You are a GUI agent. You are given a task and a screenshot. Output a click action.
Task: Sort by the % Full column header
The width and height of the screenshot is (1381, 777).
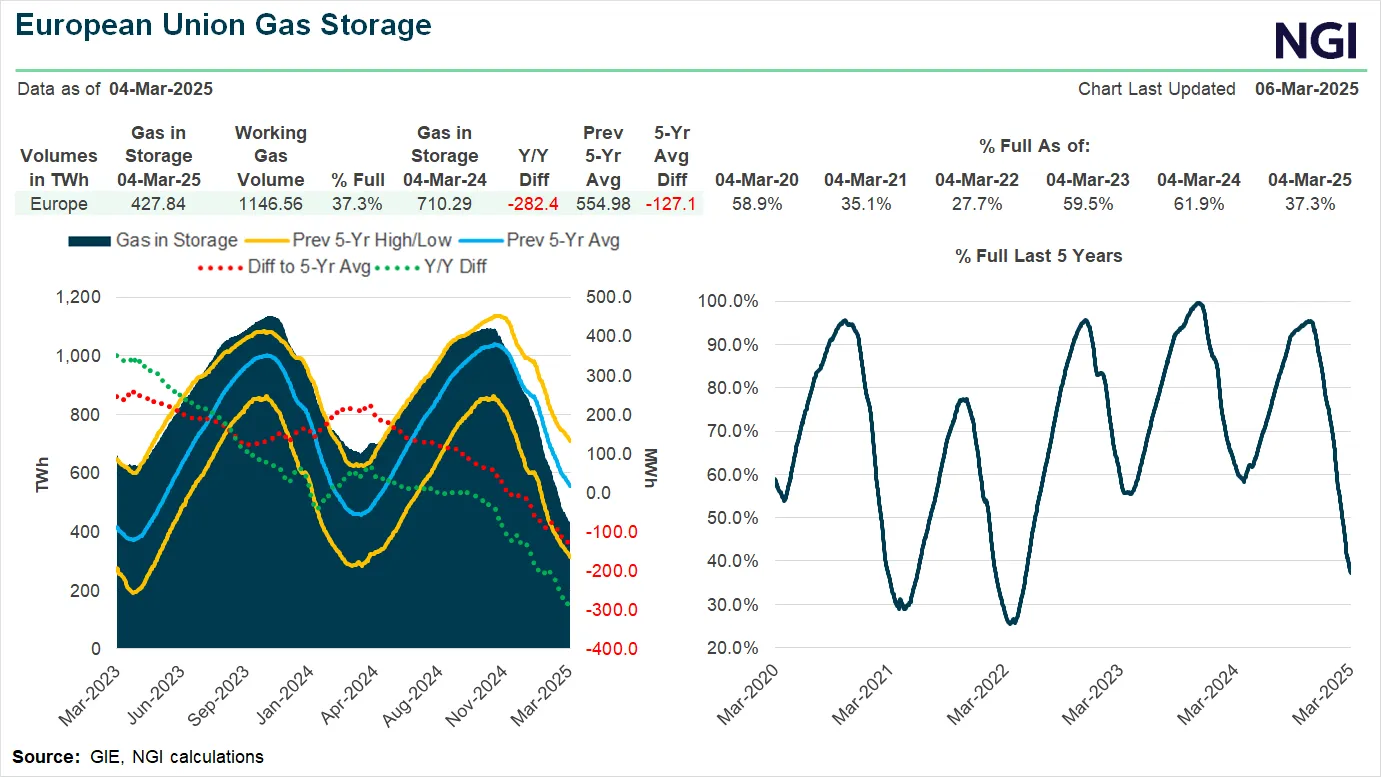(x=358, y=180)
